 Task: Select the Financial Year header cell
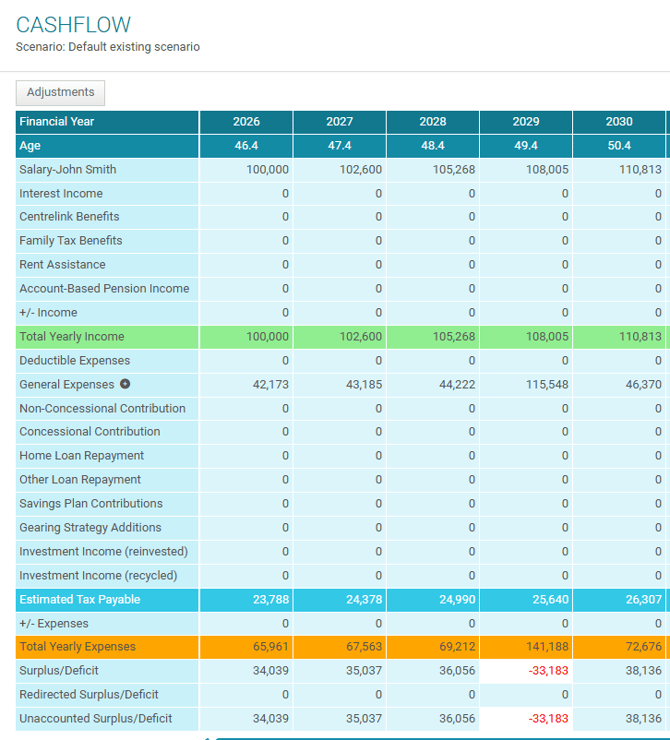click(57, 122)
